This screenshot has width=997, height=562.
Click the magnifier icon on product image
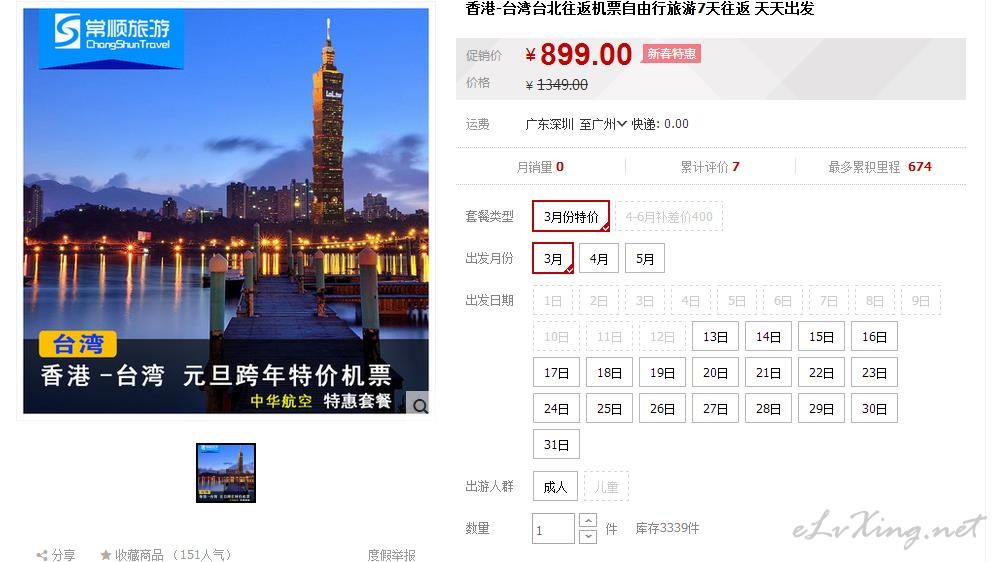point(420,405)
